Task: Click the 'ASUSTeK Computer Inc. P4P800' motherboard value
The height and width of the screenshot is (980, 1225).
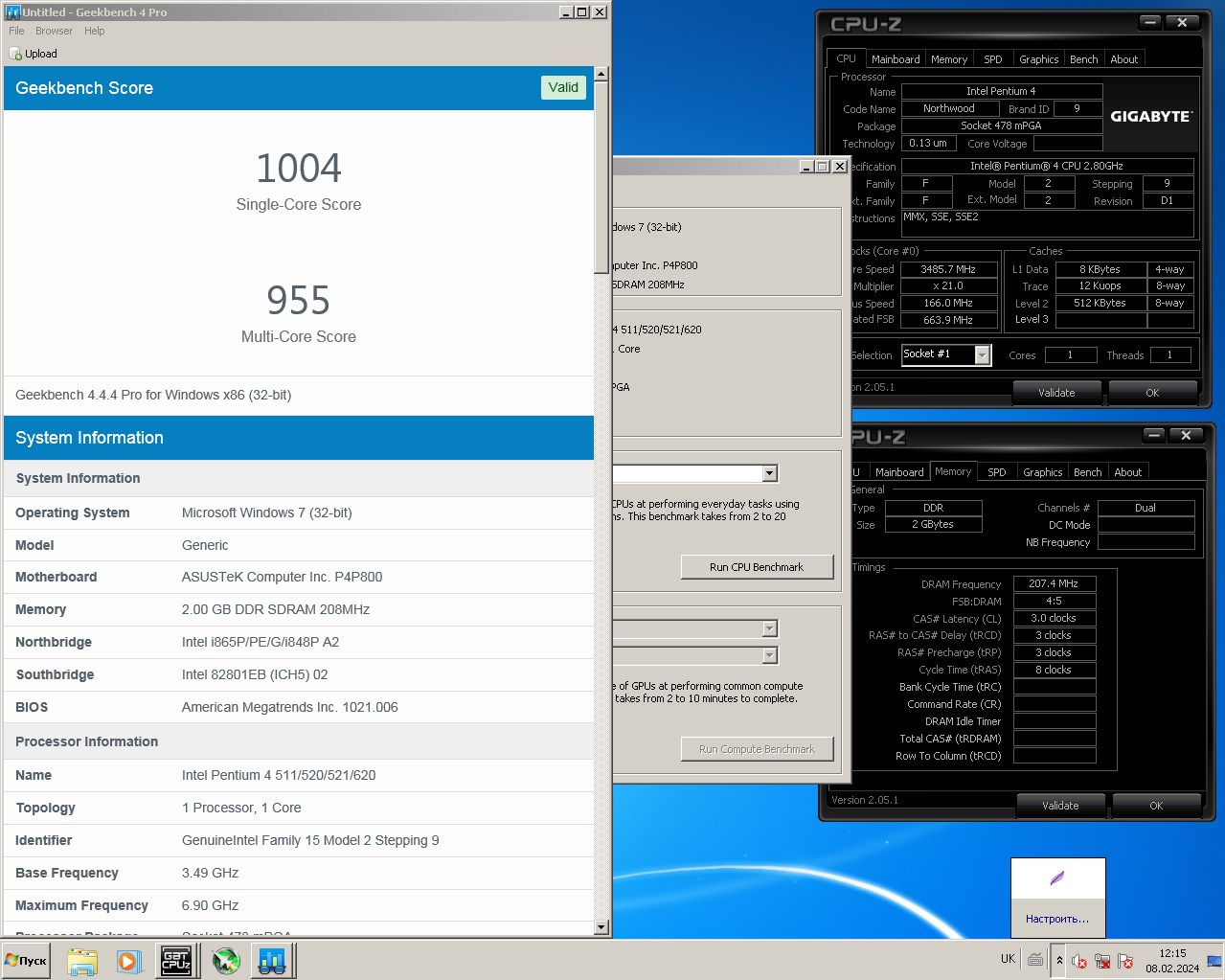Action: 282,577
